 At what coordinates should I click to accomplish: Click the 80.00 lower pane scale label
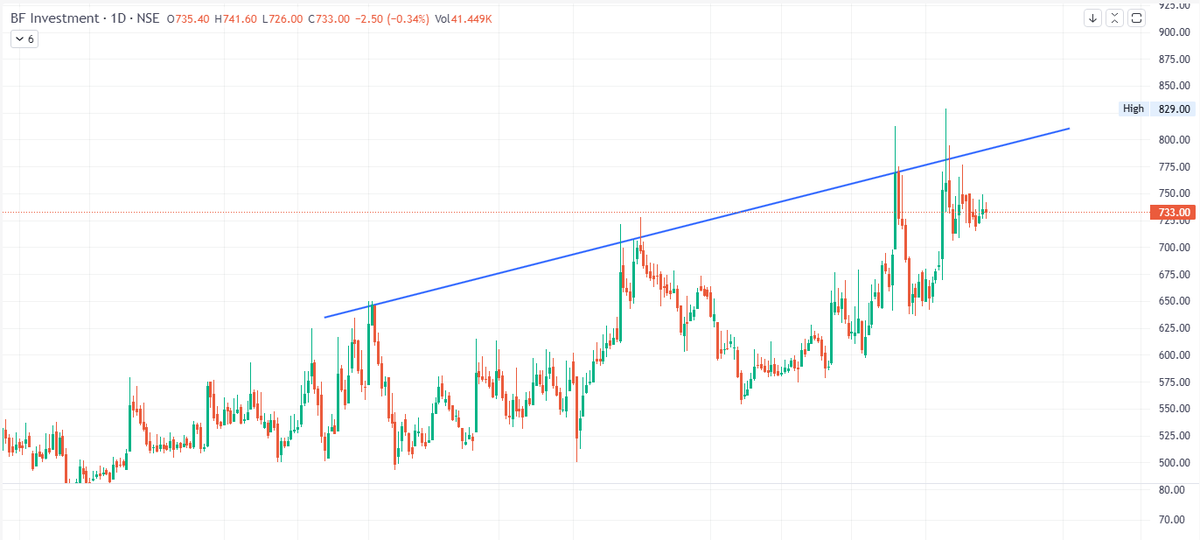1171,490
